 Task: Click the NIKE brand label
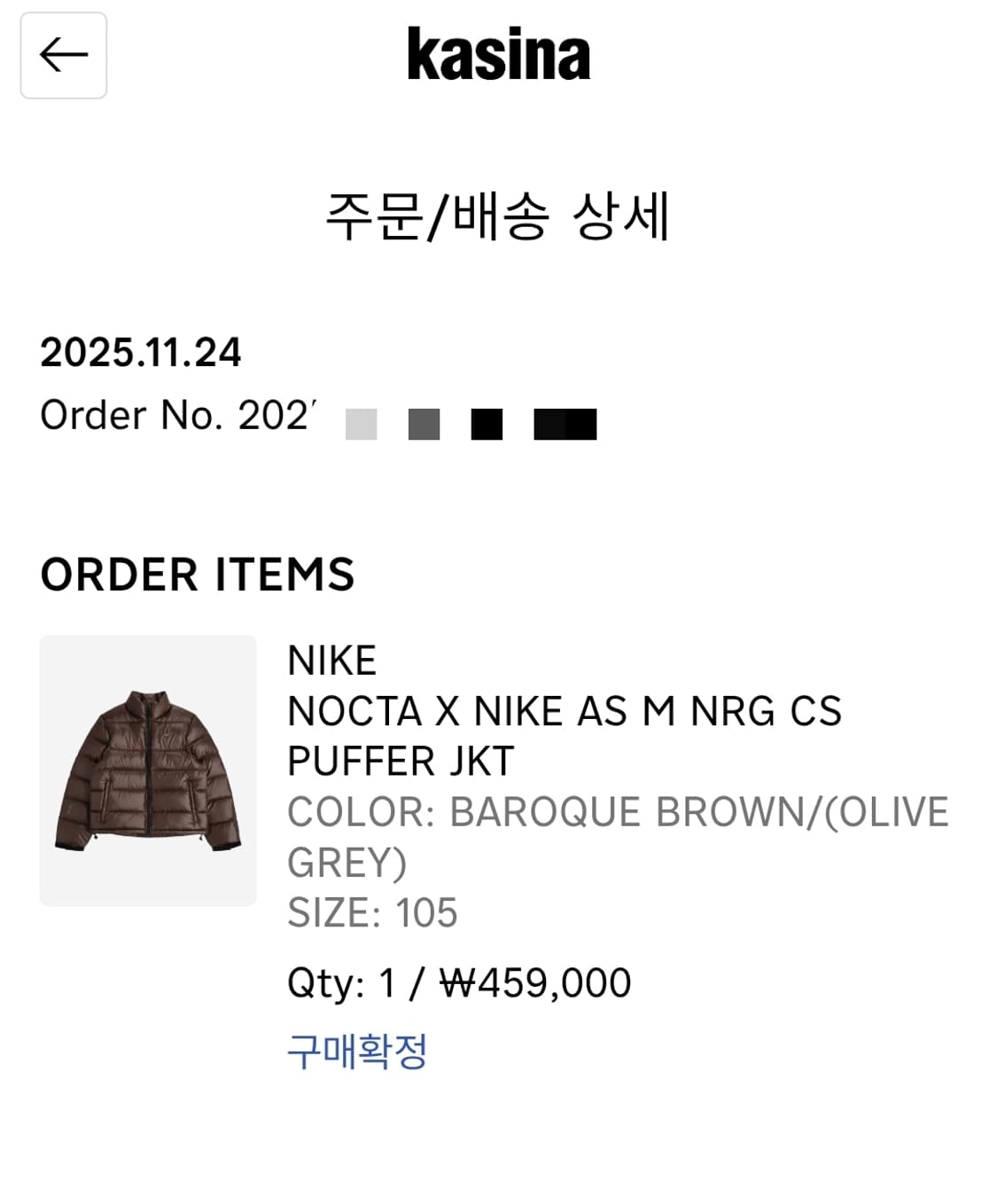click(331, 661)
